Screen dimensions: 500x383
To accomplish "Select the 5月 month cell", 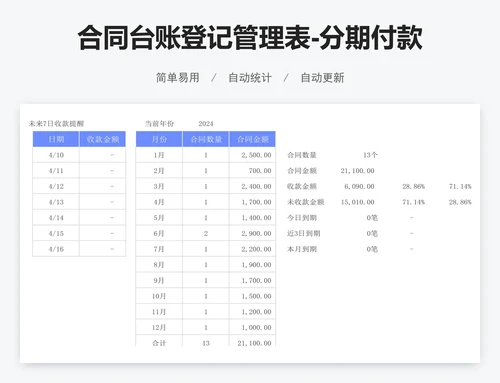I will [x=159, y=218].
